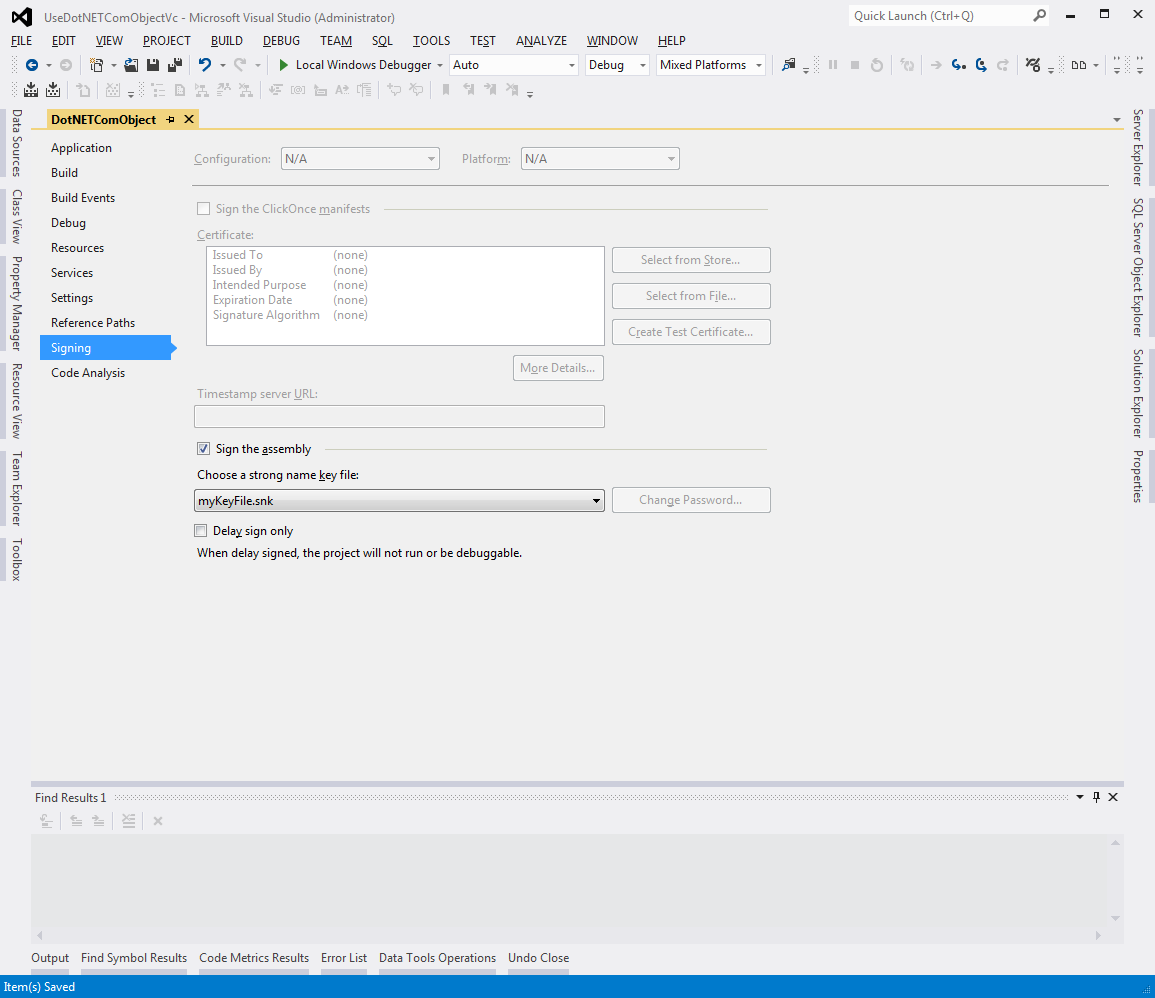The image size is (1155, 998).
Task: Undo the last action
Action: (x=205, y=65)
